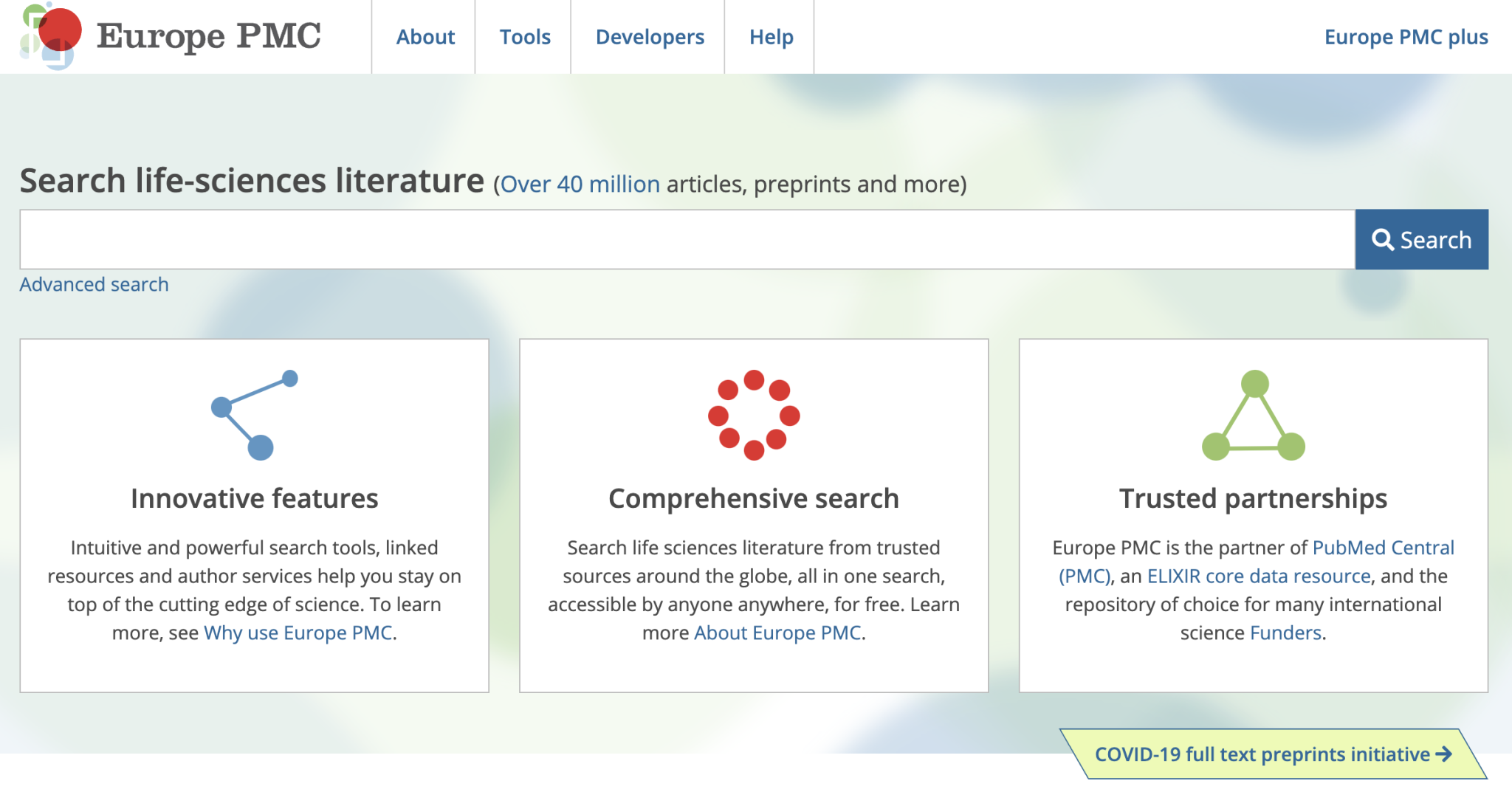Open the 'About Europe PMC' link
This screenshot has height=792, width=1512.
(777, 633)
